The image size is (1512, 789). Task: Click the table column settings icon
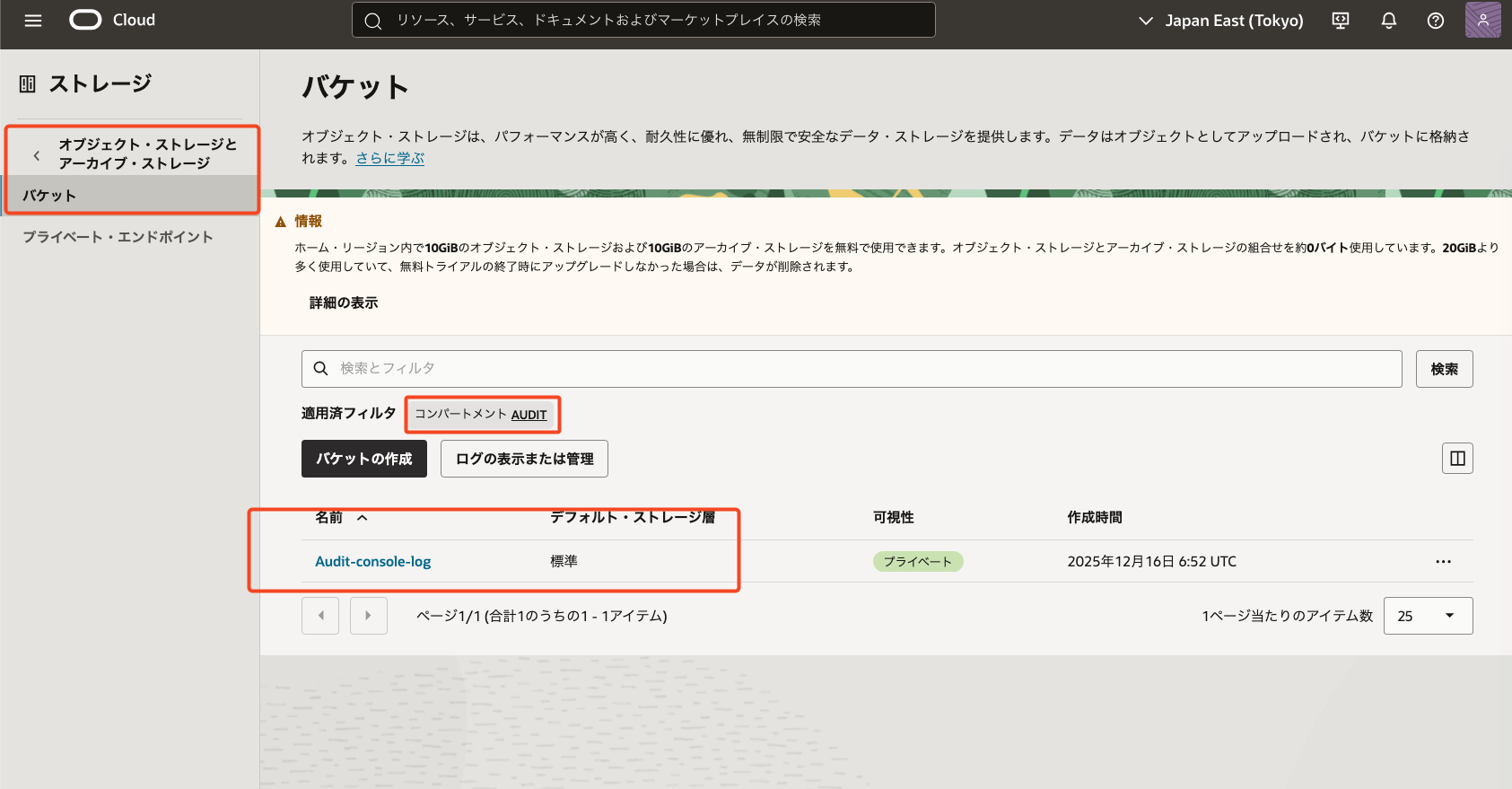click(1457, 459)
